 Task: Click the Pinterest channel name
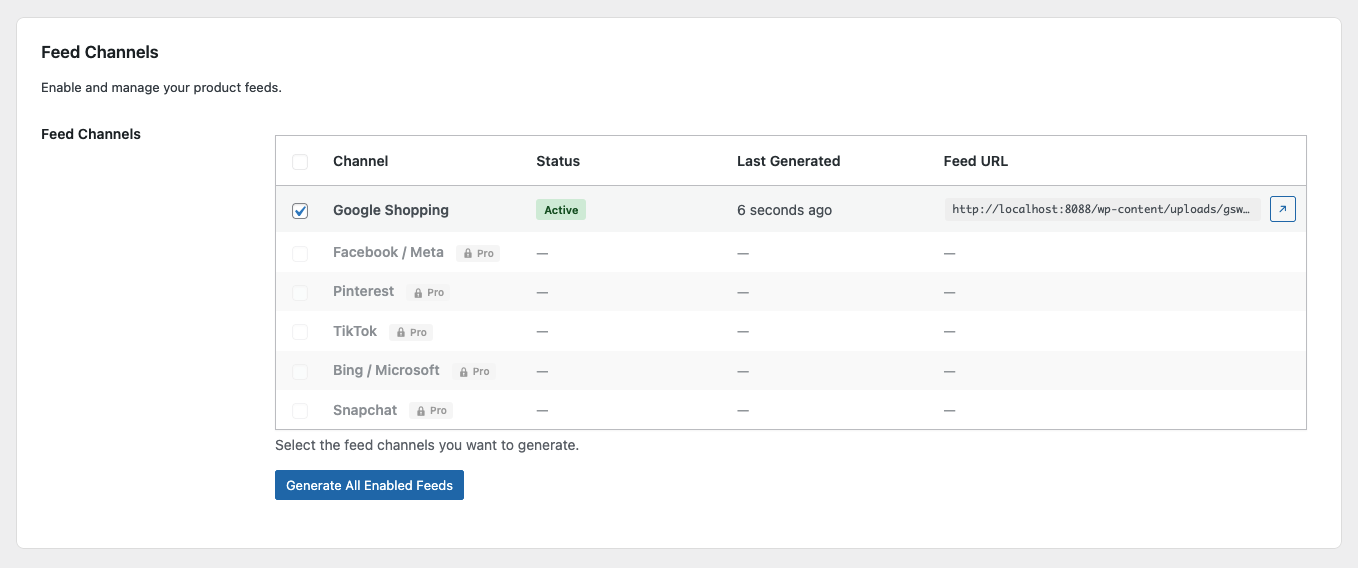pos(364,291)
